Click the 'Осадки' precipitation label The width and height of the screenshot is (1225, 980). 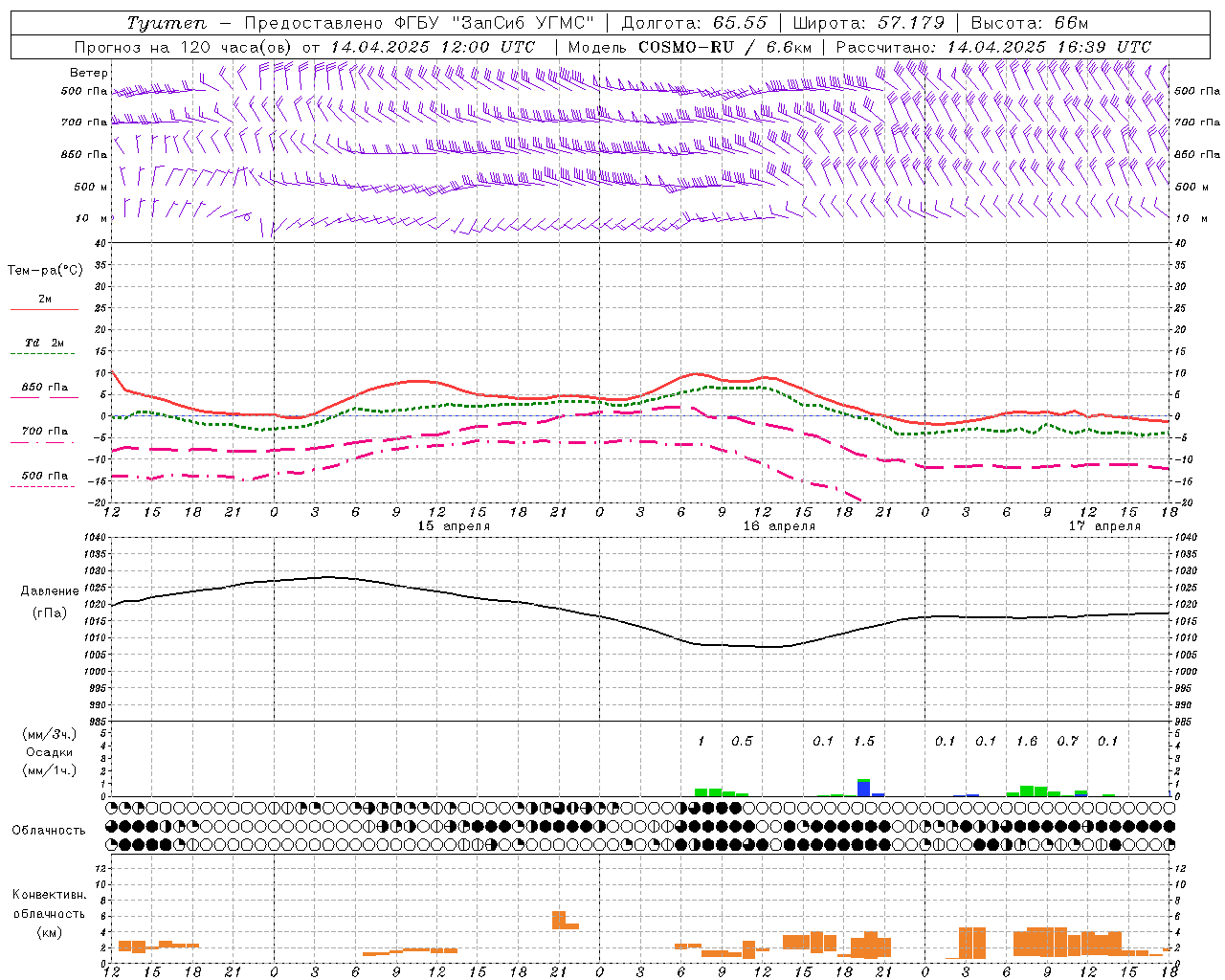pyautogui.click(x=50, y=752)
